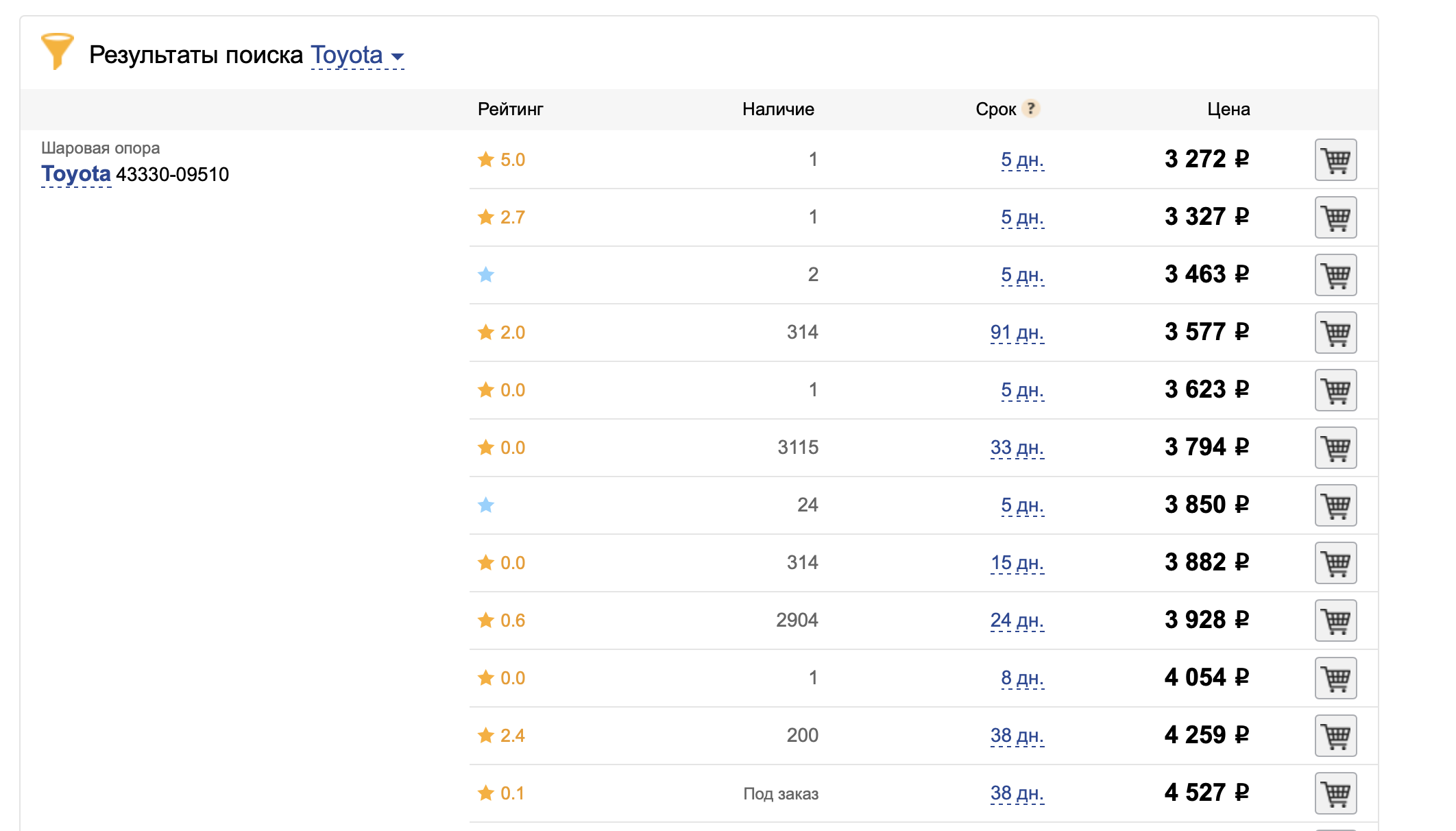Add the 4 054 ₽ offer to cart
Image resolution: width=1456 pixels, height=831 pixels.
click(x=1335, y=678)
